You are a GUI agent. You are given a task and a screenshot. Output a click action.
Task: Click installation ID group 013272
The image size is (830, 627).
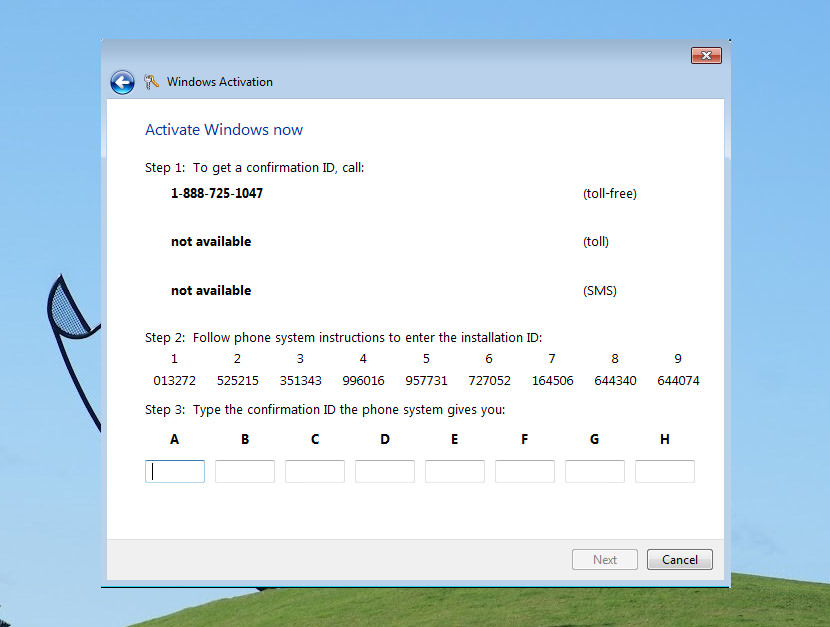tap(175, 381)
